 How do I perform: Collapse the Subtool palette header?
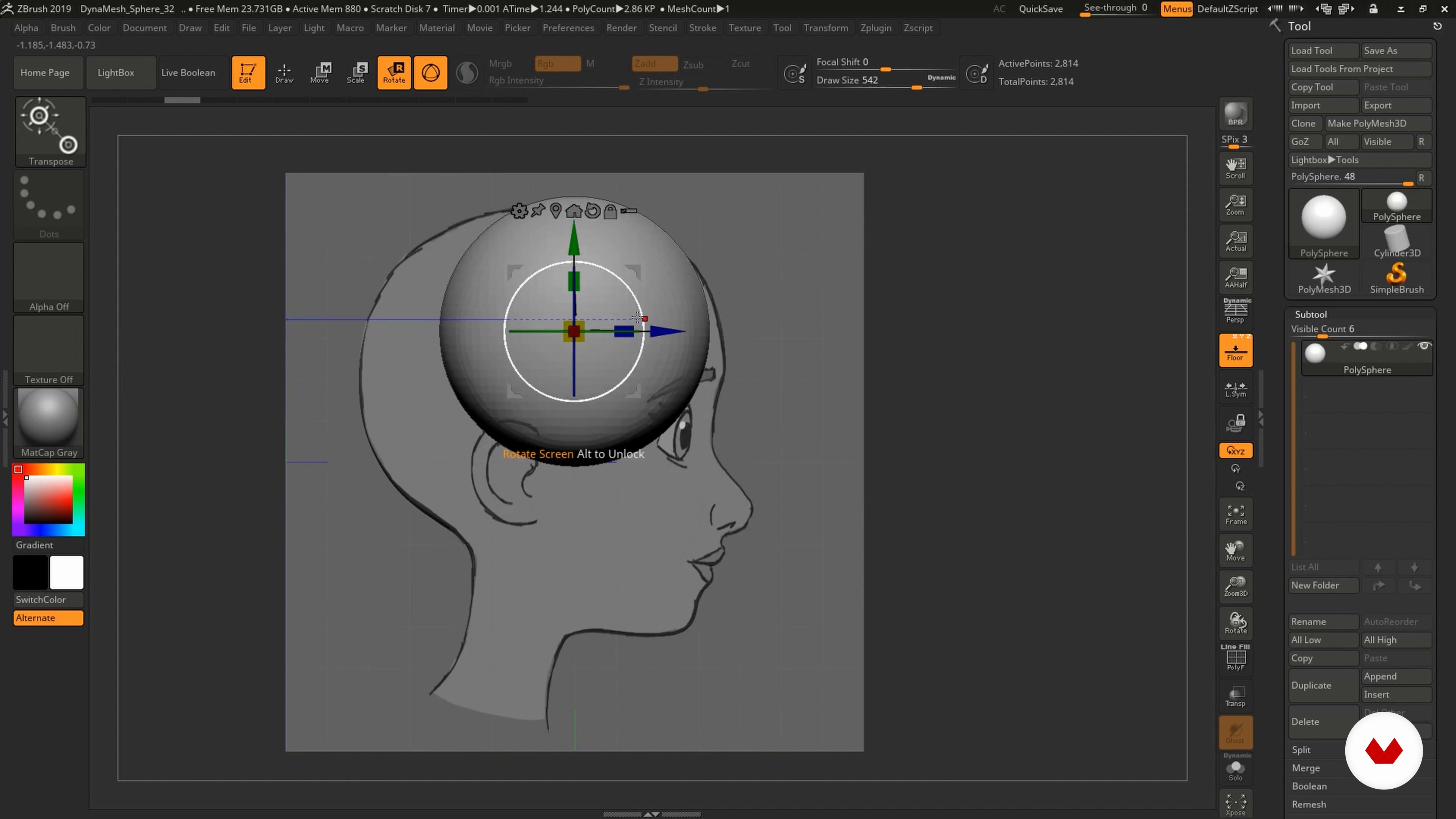pos(1311,314)
